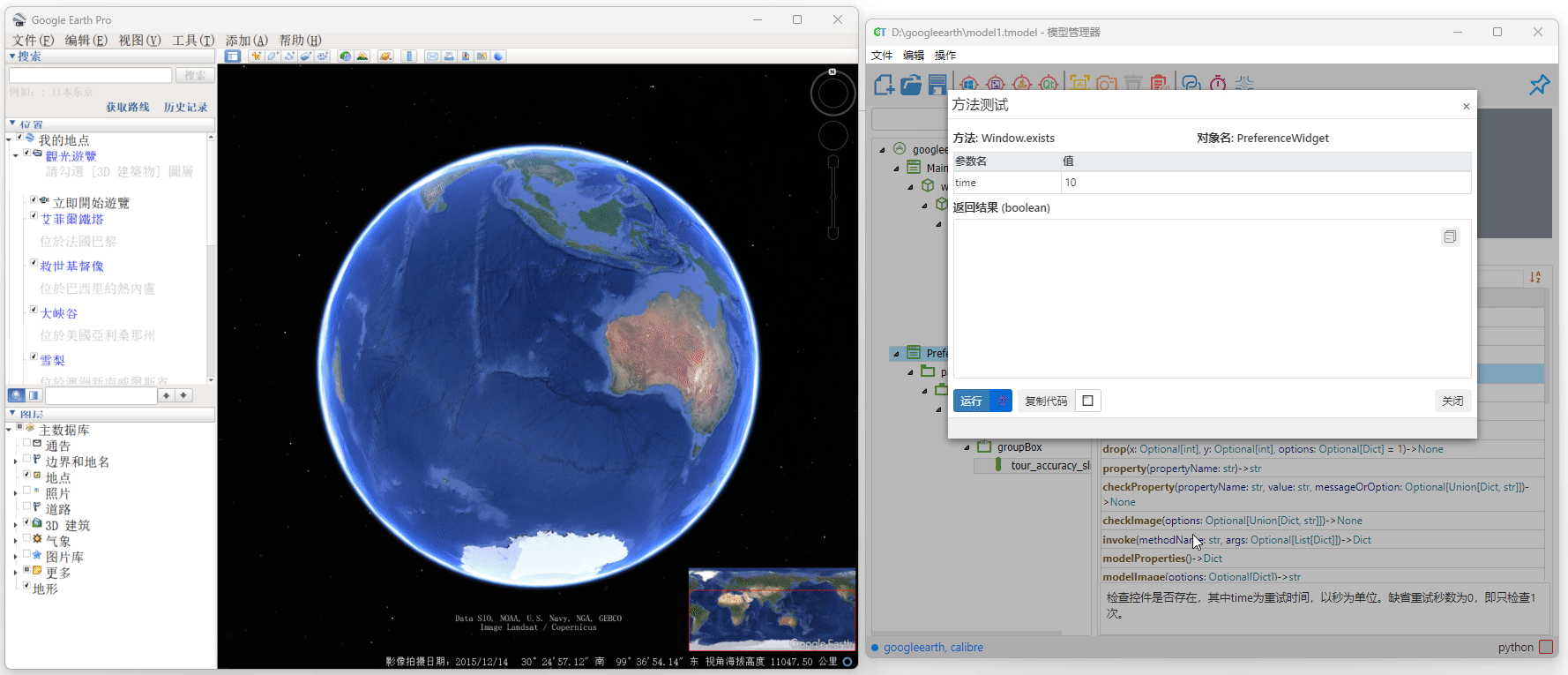
Task: Expand the 图片库 layer node
Action: (x=15, y=556)
